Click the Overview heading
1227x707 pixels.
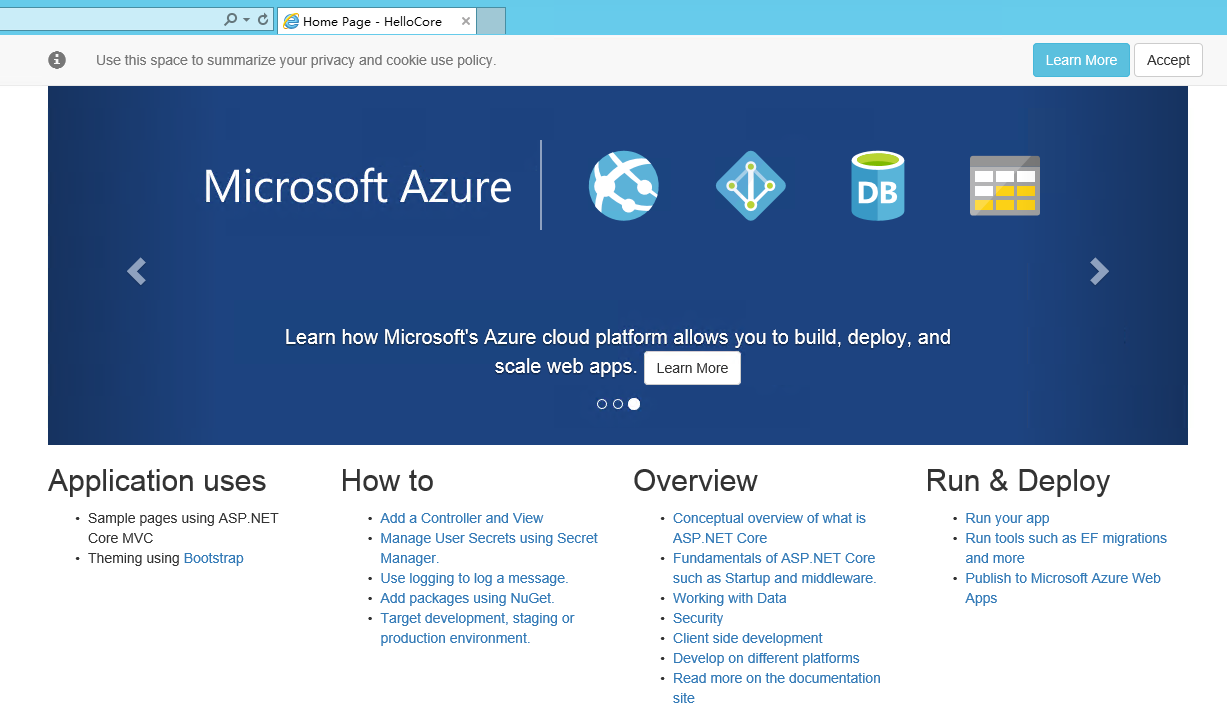(695, 481)
